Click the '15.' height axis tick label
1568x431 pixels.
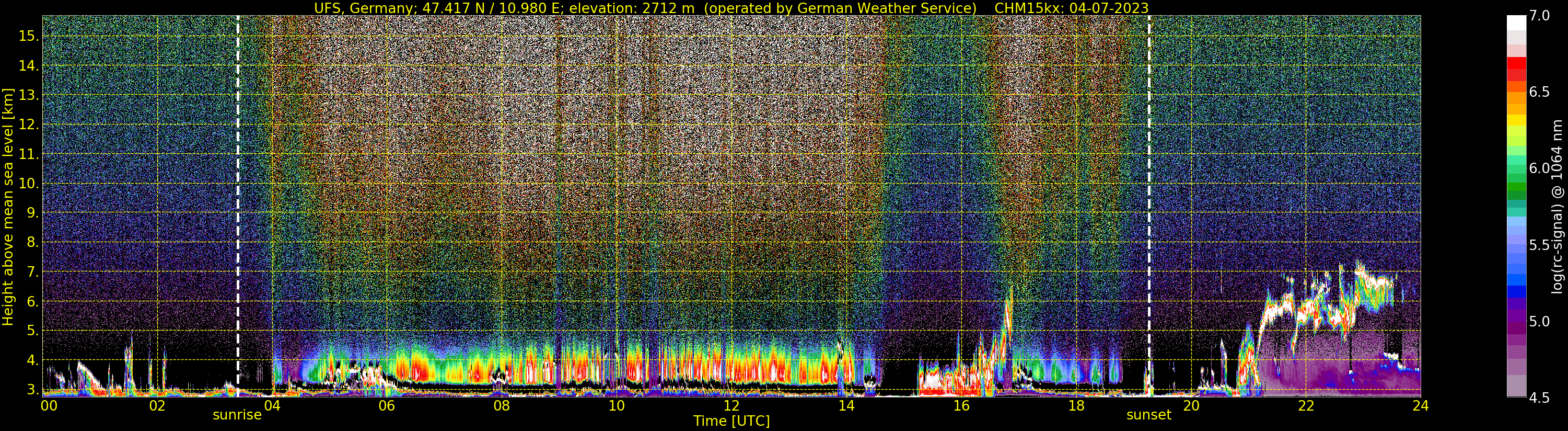point(29,36)
